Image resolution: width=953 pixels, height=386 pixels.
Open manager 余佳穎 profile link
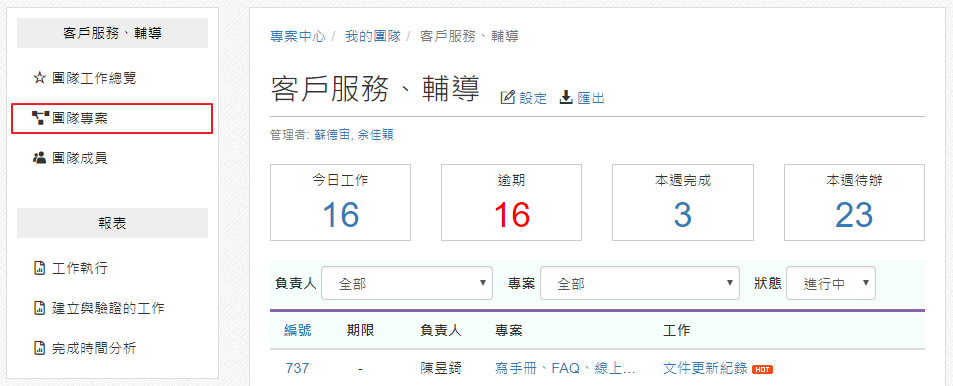click(375, 135)
